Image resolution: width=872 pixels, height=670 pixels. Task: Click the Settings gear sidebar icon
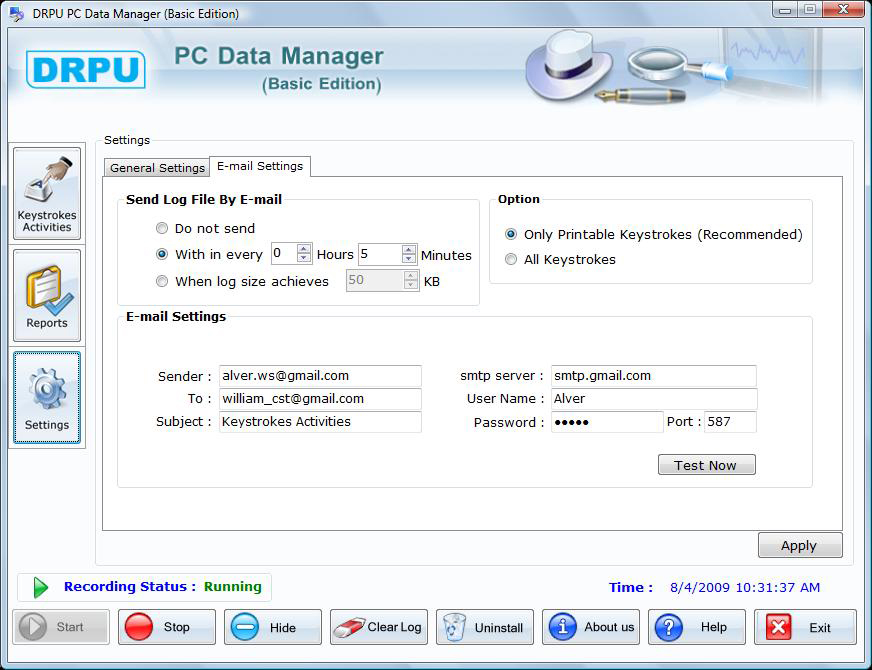pos(47,397)
